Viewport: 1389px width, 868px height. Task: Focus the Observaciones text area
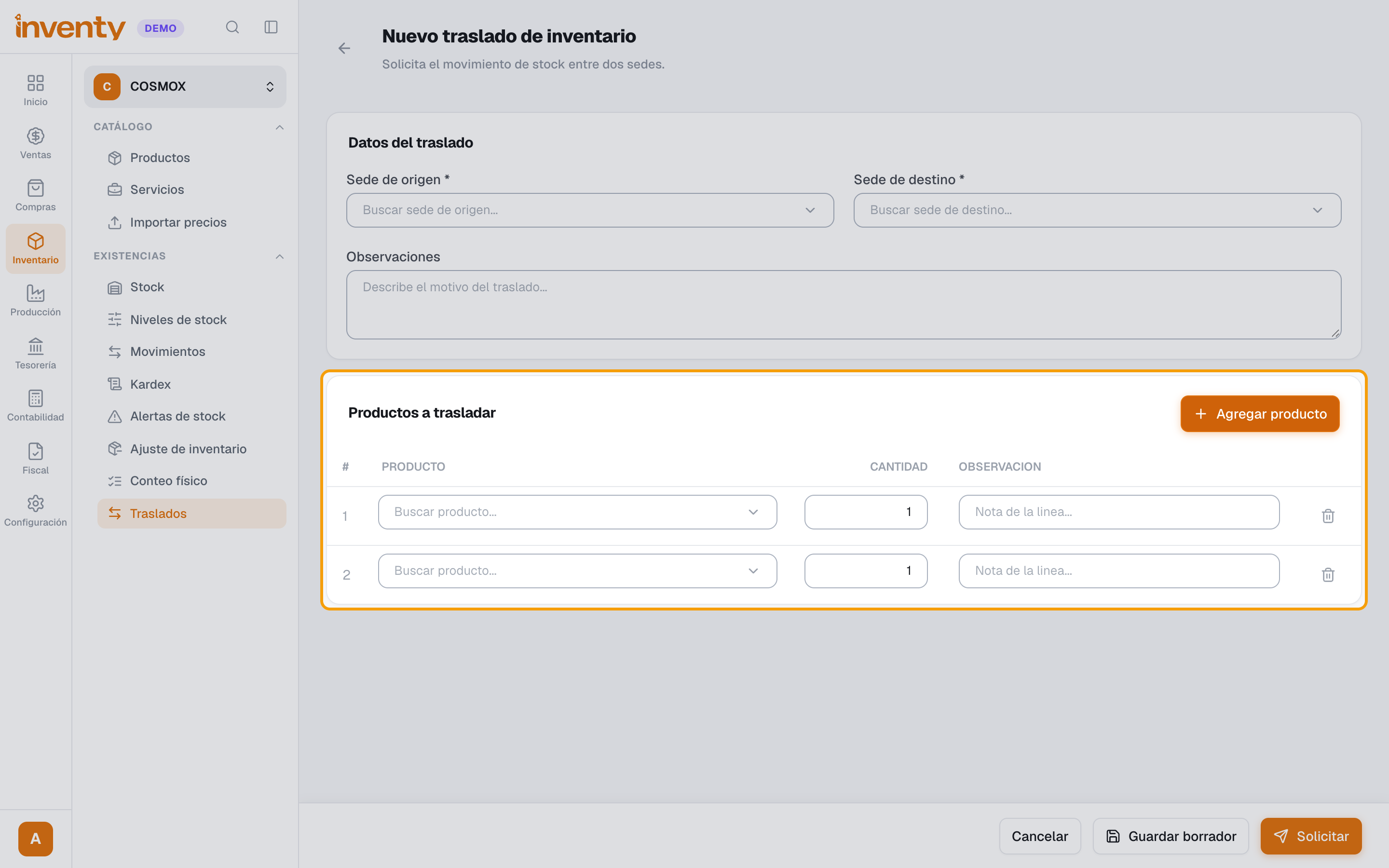click(844, 305)
